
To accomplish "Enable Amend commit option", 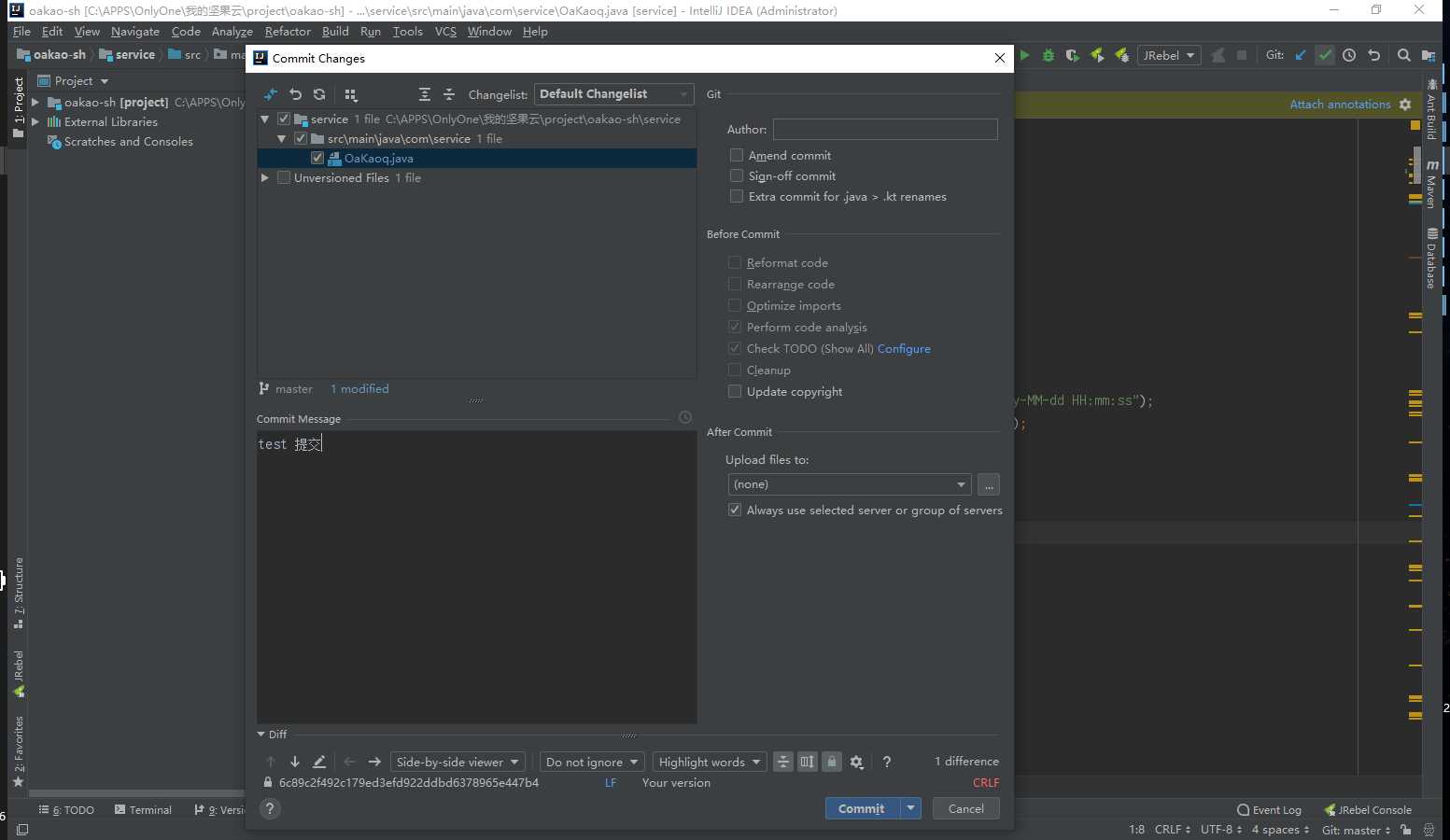I will (x=737, y=156).
